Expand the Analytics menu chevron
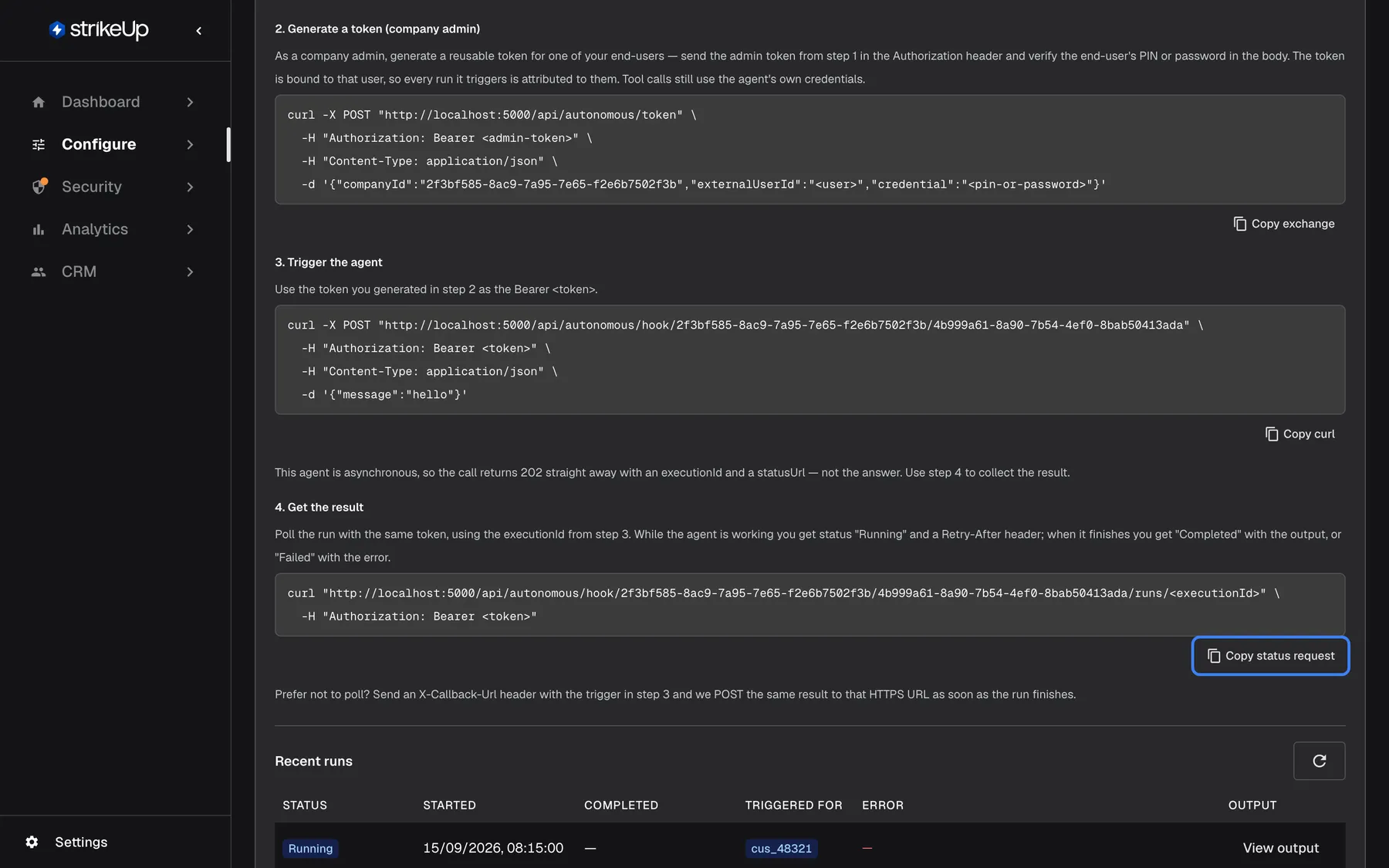Screen dimensions: 1389x868 (x=190, y=229)
